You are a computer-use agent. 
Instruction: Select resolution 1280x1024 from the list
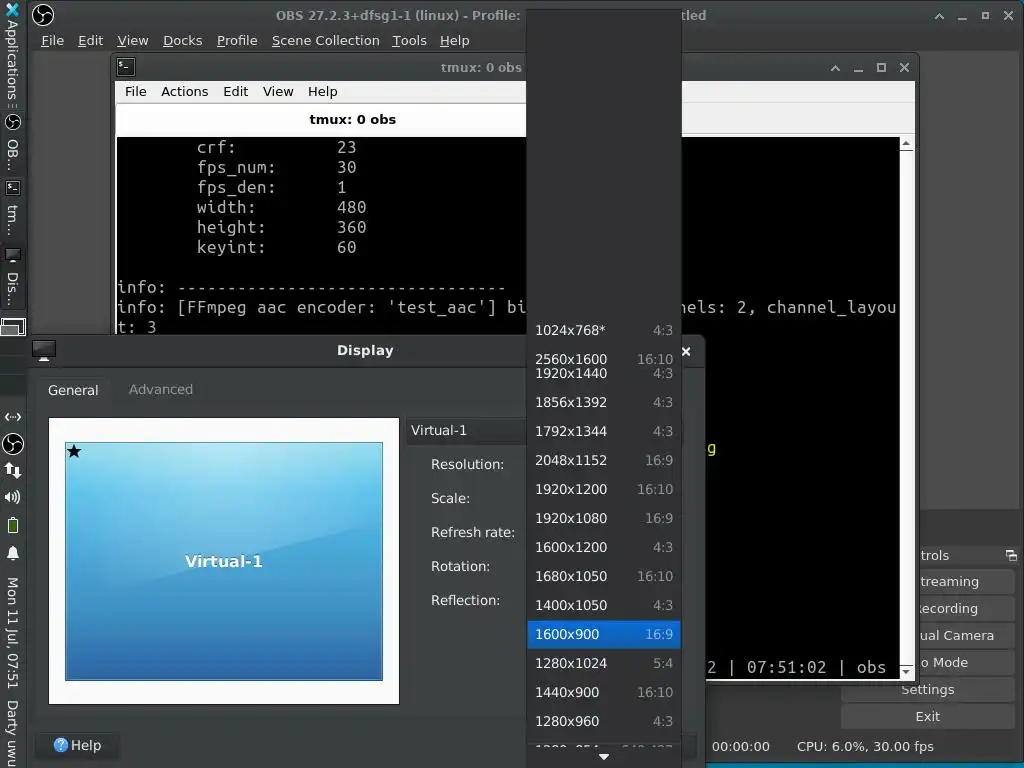[603, 663]
